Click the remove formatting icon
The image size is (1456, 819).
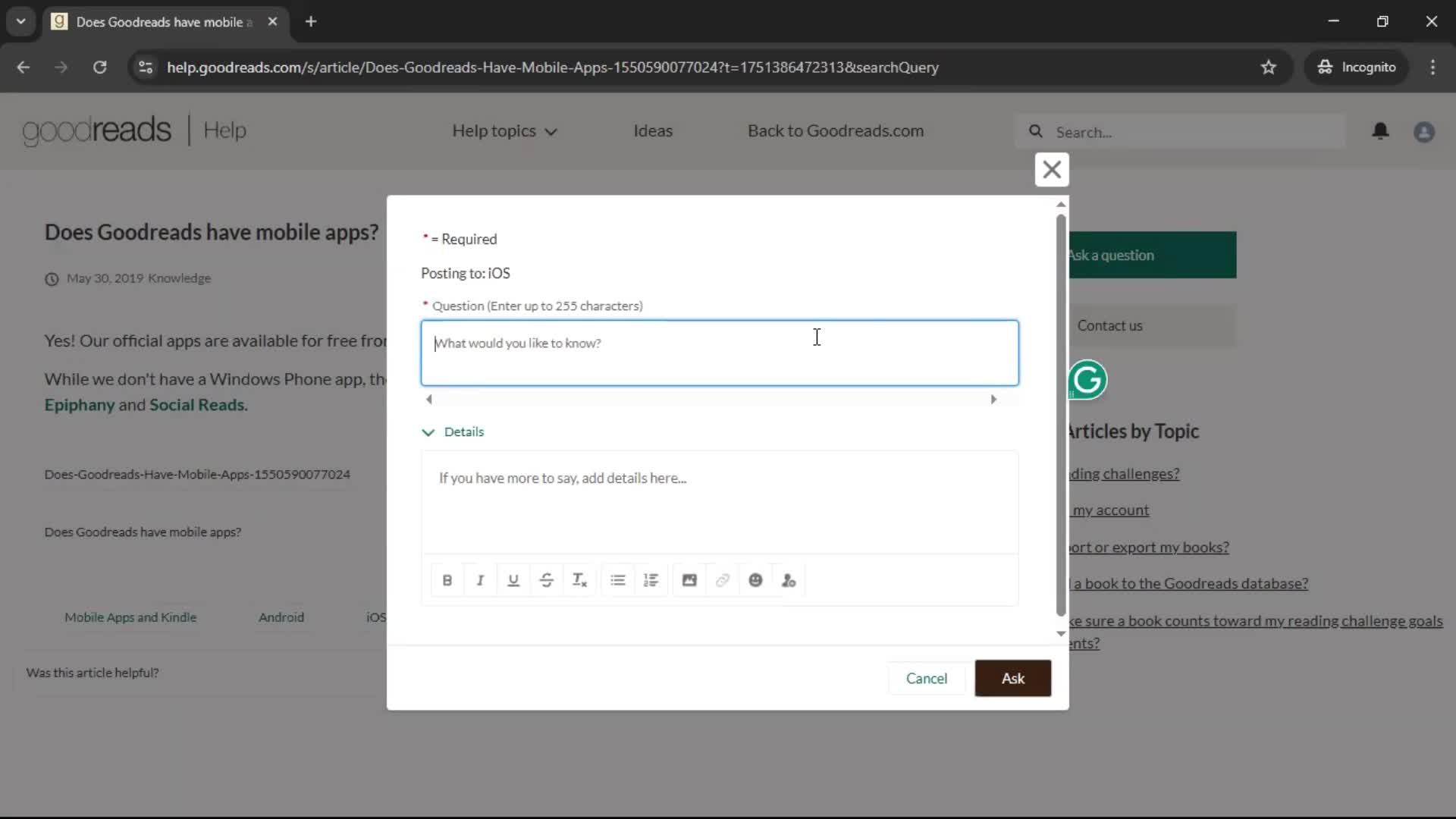coord(580,580)
